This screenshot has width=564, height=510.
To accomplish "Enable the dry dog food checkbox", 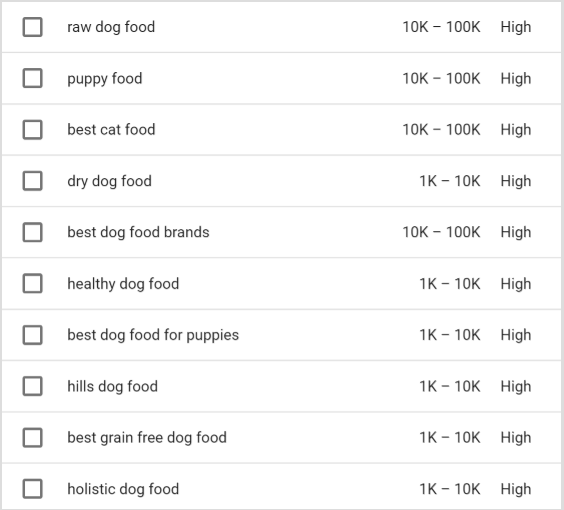I will (x=33, y=181).
